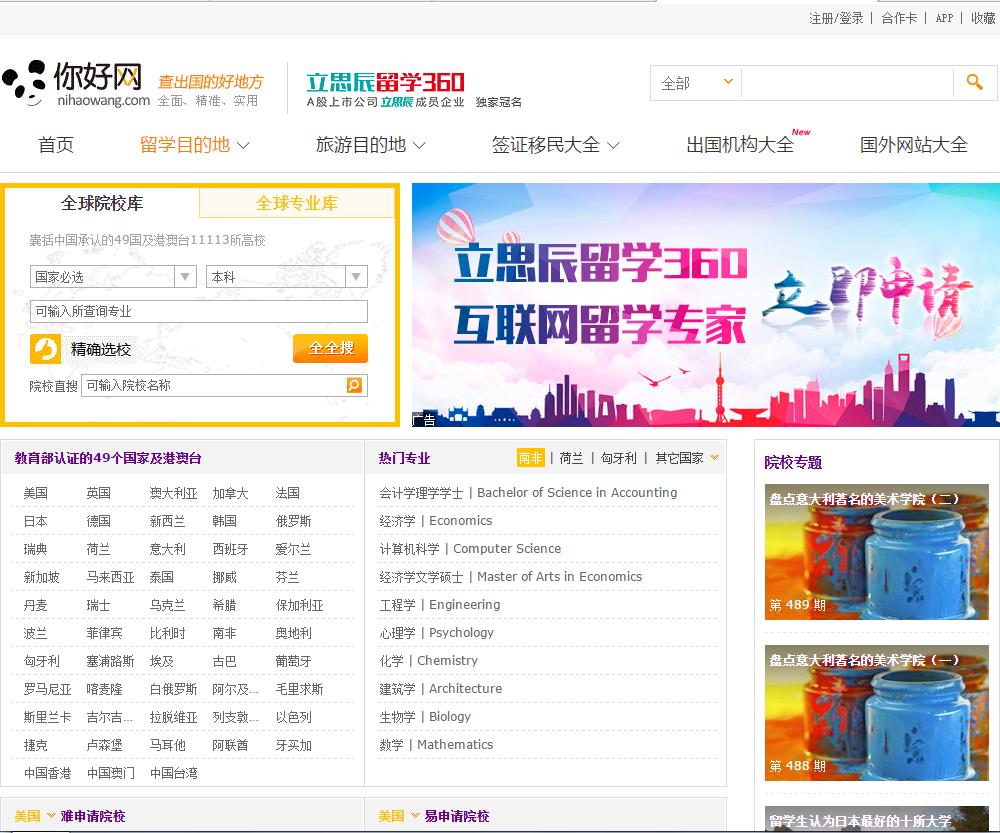The image size is (1000, 833).
Task: Select 匈牙利 tab in 热门专业
Action: pos(619,458)
